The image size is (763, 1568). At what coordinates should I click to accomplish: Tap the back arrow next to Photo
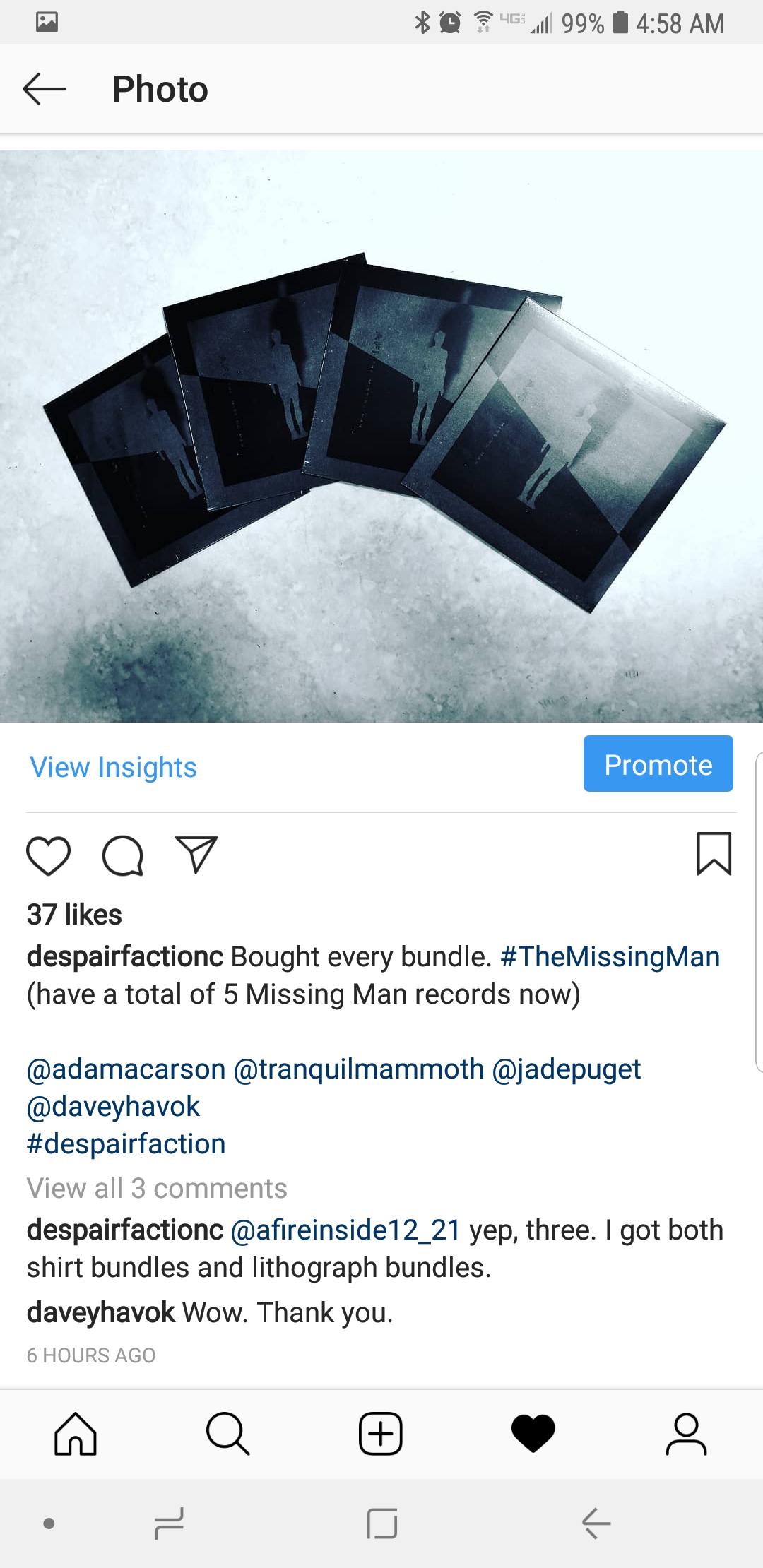(x=44, y=89)
